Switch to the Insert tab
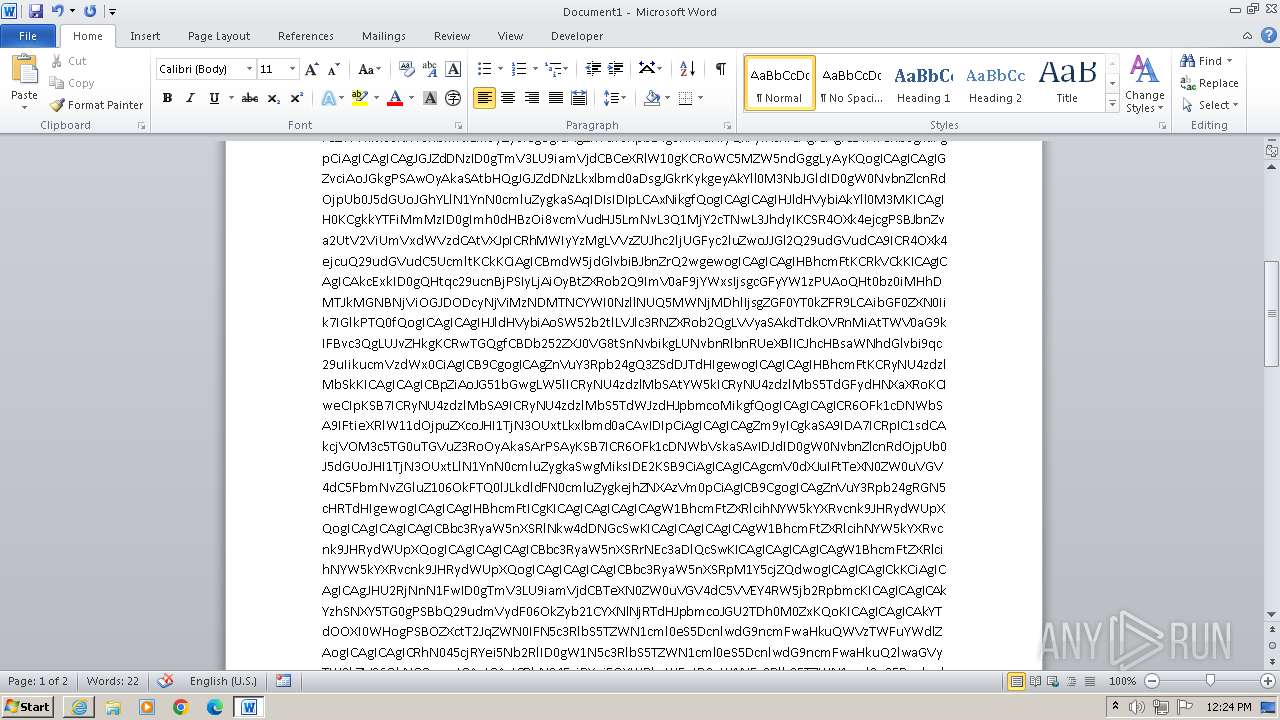The height and width of the screenshot is (720, 1280). pyautogui.click(x=145, y=36)
